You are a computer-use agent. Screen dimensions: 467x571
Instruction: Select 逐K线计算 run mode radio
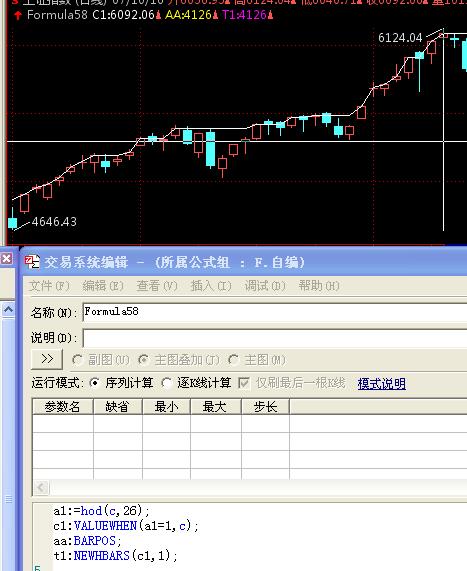click(166, 383)
